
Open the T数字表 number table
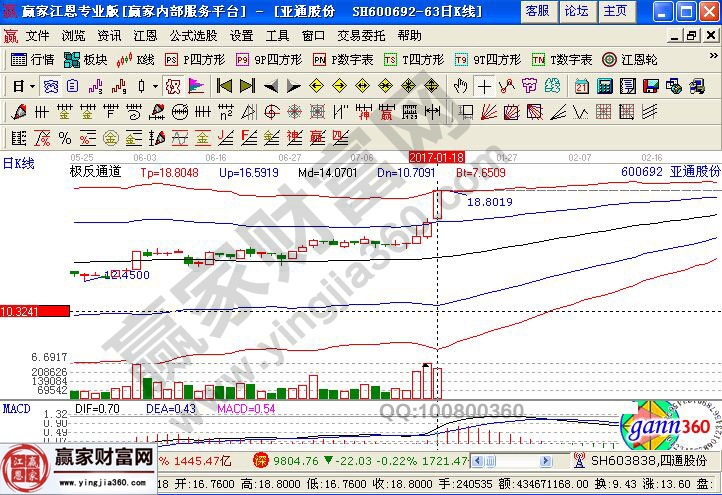(x=563, y=60)
